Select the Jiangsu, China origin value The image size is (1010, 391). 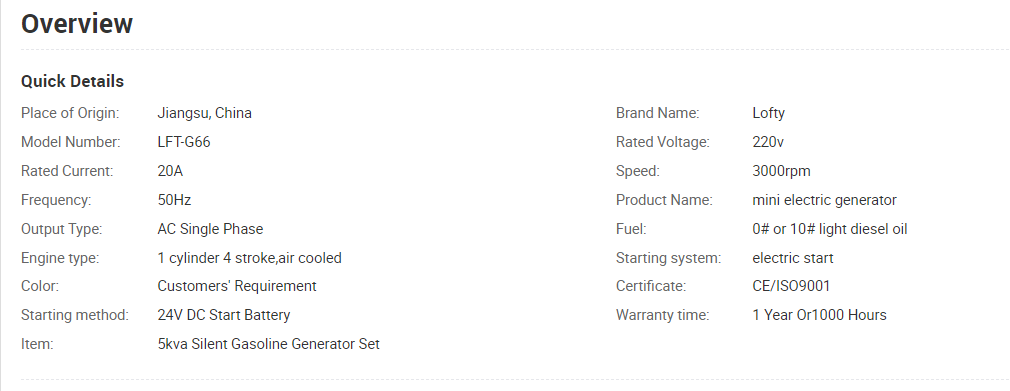click(204, 113)
